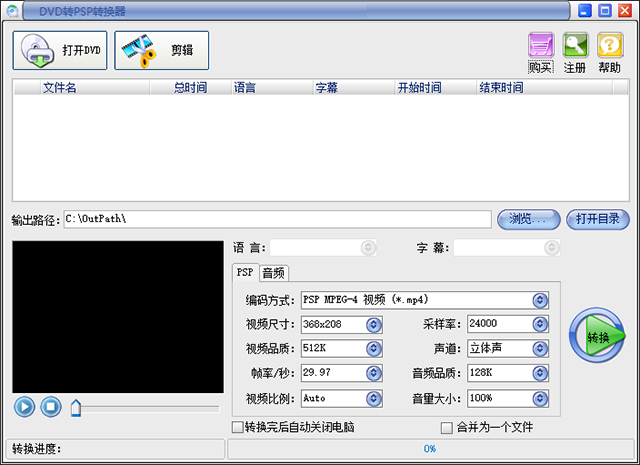Click the 输出路径 text field
The image size is (640, 465).
pyautogui.click(x=277, y=219)
